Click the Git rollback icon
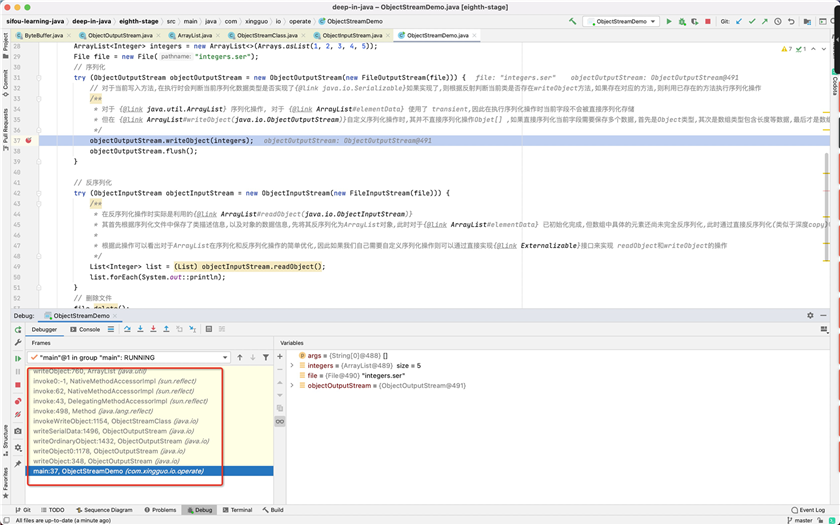The image size is (840, 525). point(791,21)
